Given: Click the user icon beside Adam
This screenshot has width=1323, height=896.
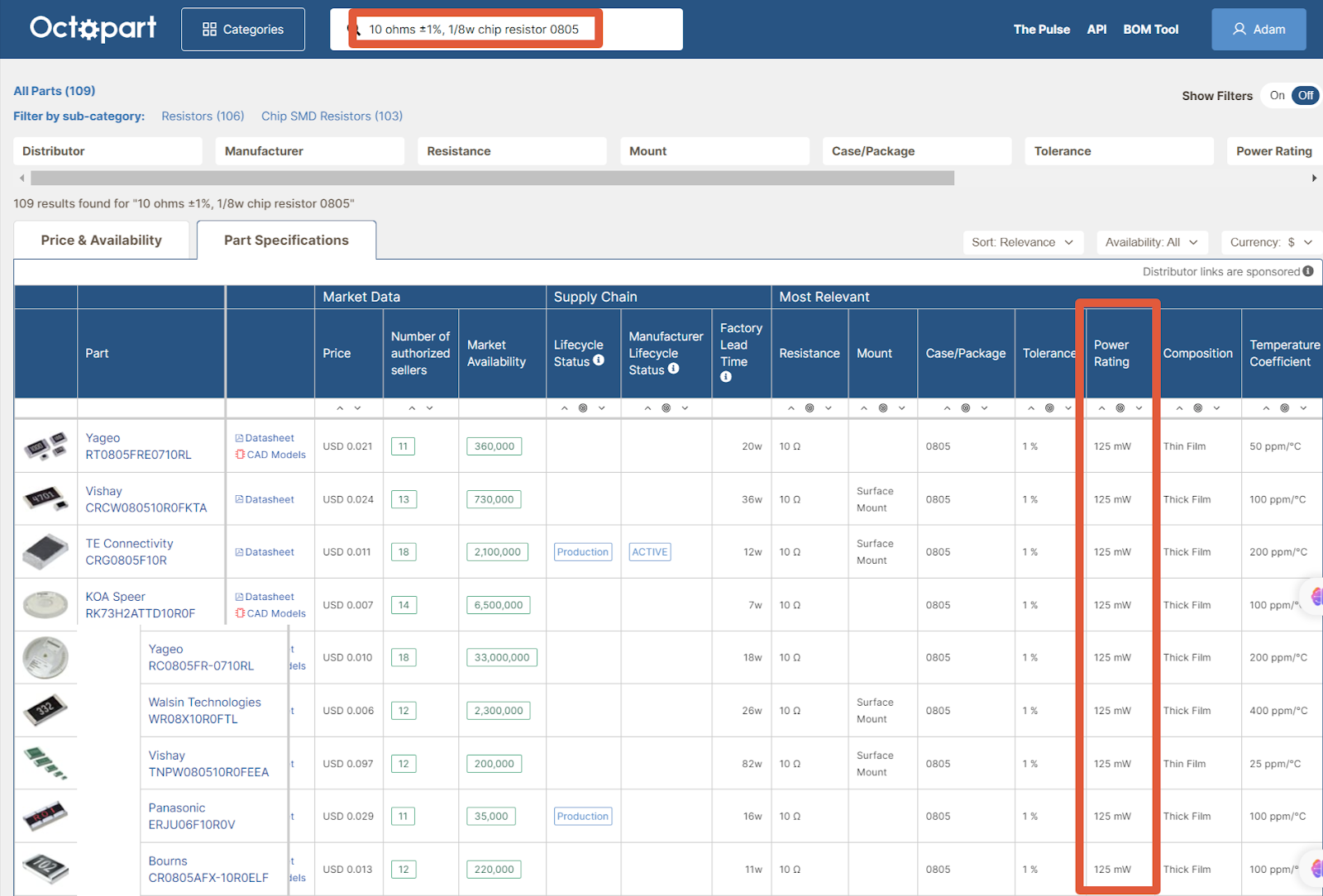Looking at the screenshot, I should tap(1239, 29).
